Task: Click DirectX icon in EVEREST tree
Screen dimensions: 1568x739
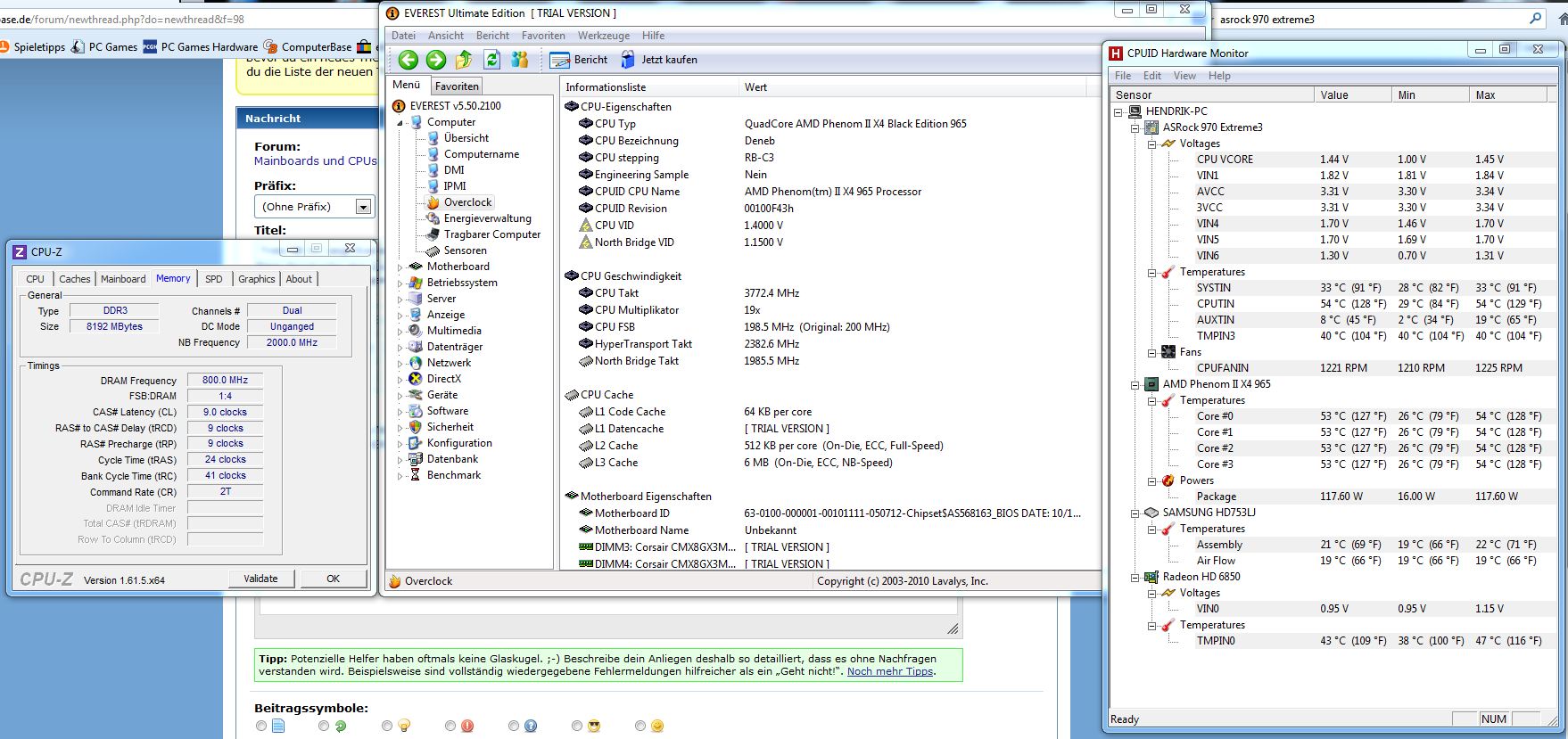Action: click(x=416, y=379)
